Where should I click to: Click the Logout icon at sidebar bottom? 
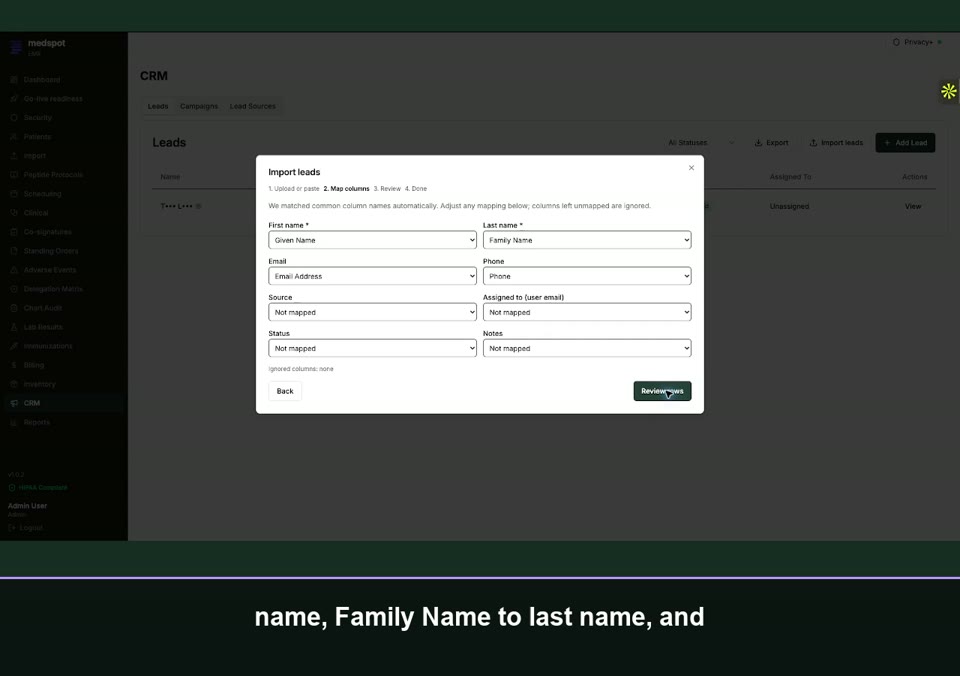(x=12, y=527)
